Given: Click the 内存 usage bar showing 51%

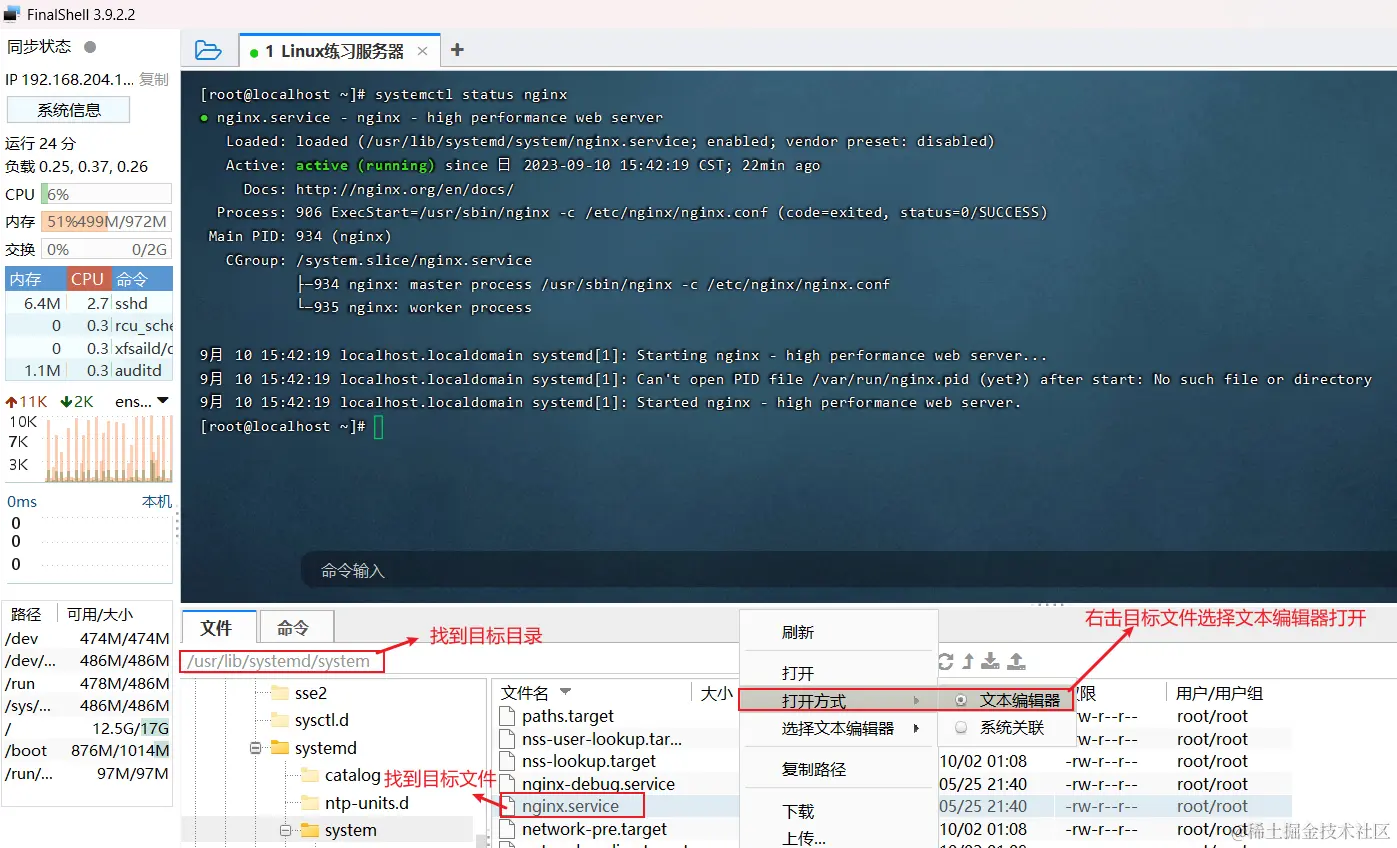Looking at the screenshot, I should 106,221.
